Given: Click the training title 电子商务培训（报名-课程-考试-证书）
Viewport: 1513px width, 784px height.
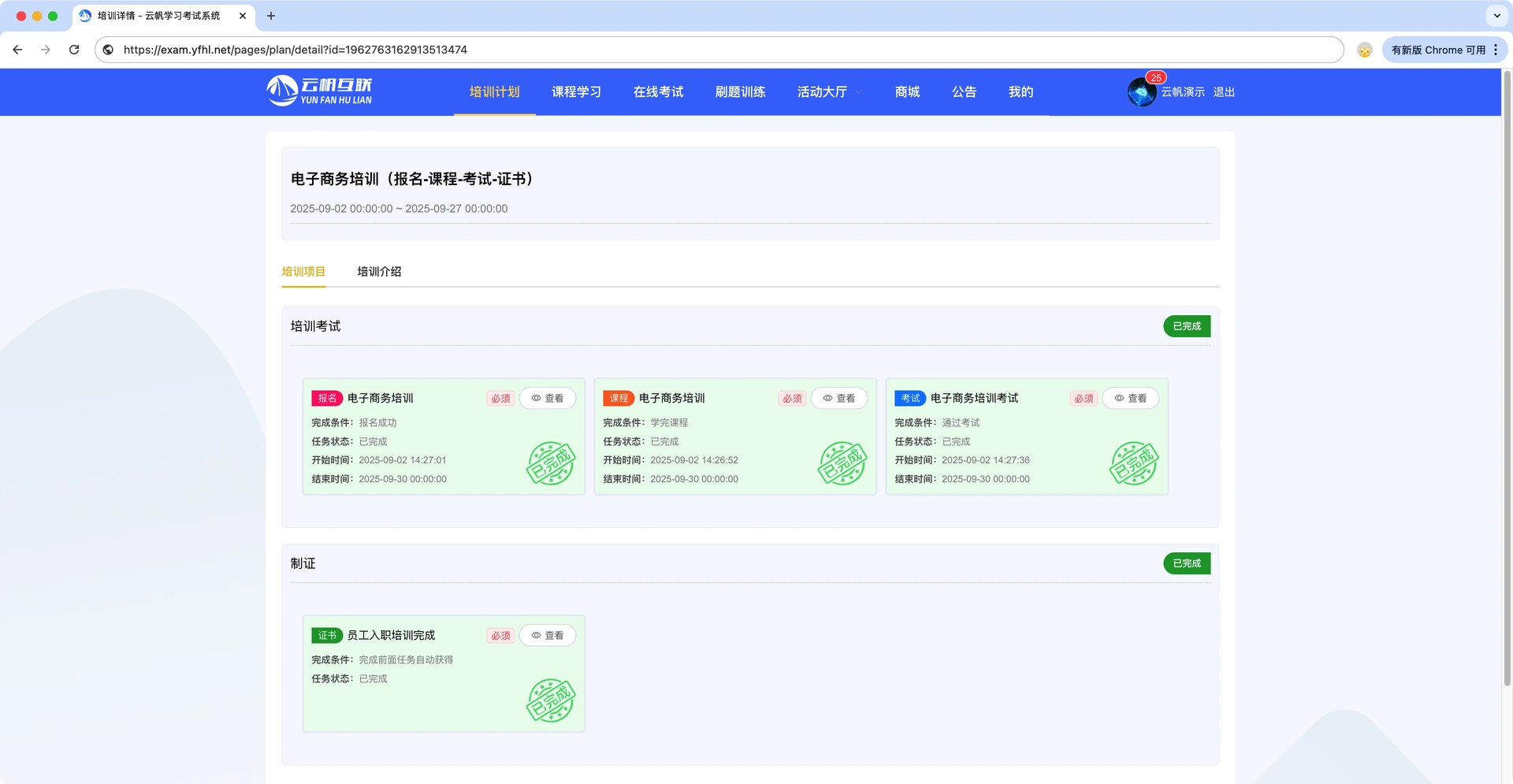Looking at the screenshot, I should (415, 179).
